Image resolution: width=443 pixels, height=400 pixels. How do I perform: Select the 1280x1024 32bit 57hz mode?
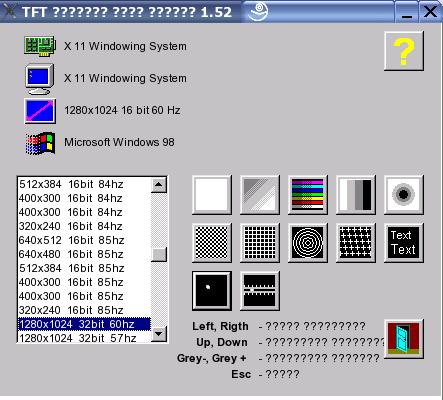84,338
